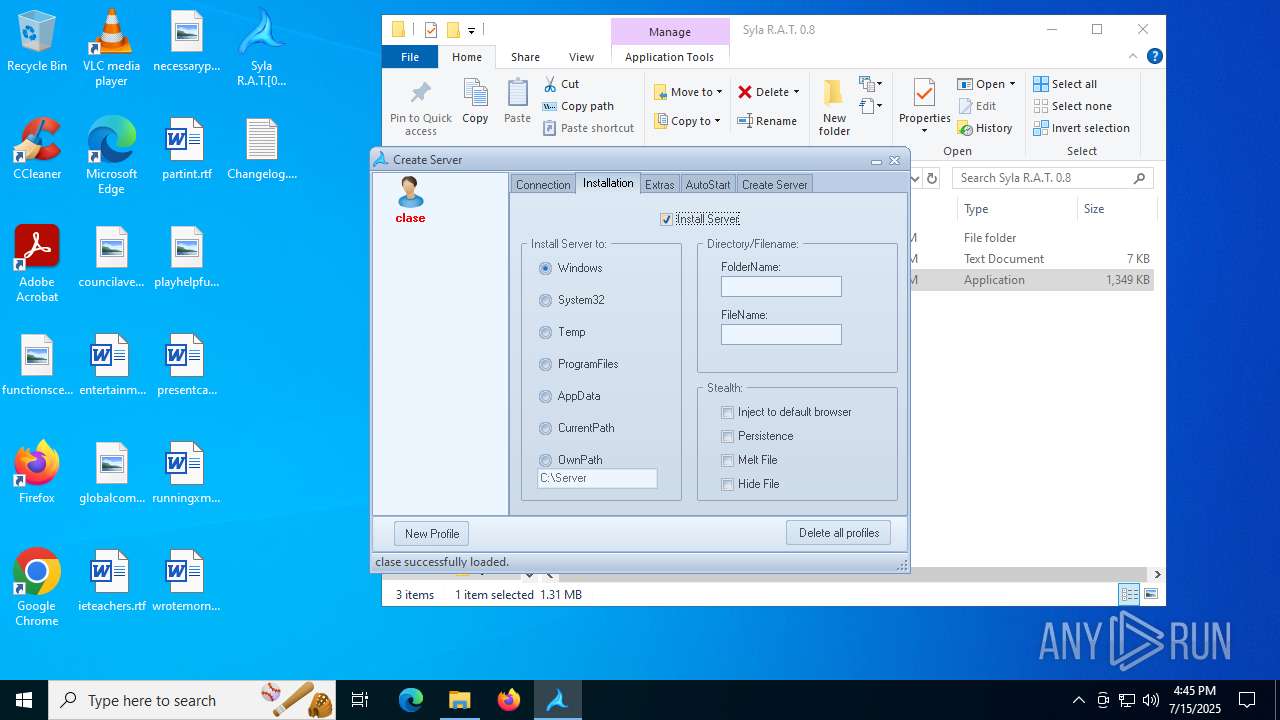This screenshot has height=720, width=1280.
Task: Click the FileName input field
Action: tap(781, 335)
